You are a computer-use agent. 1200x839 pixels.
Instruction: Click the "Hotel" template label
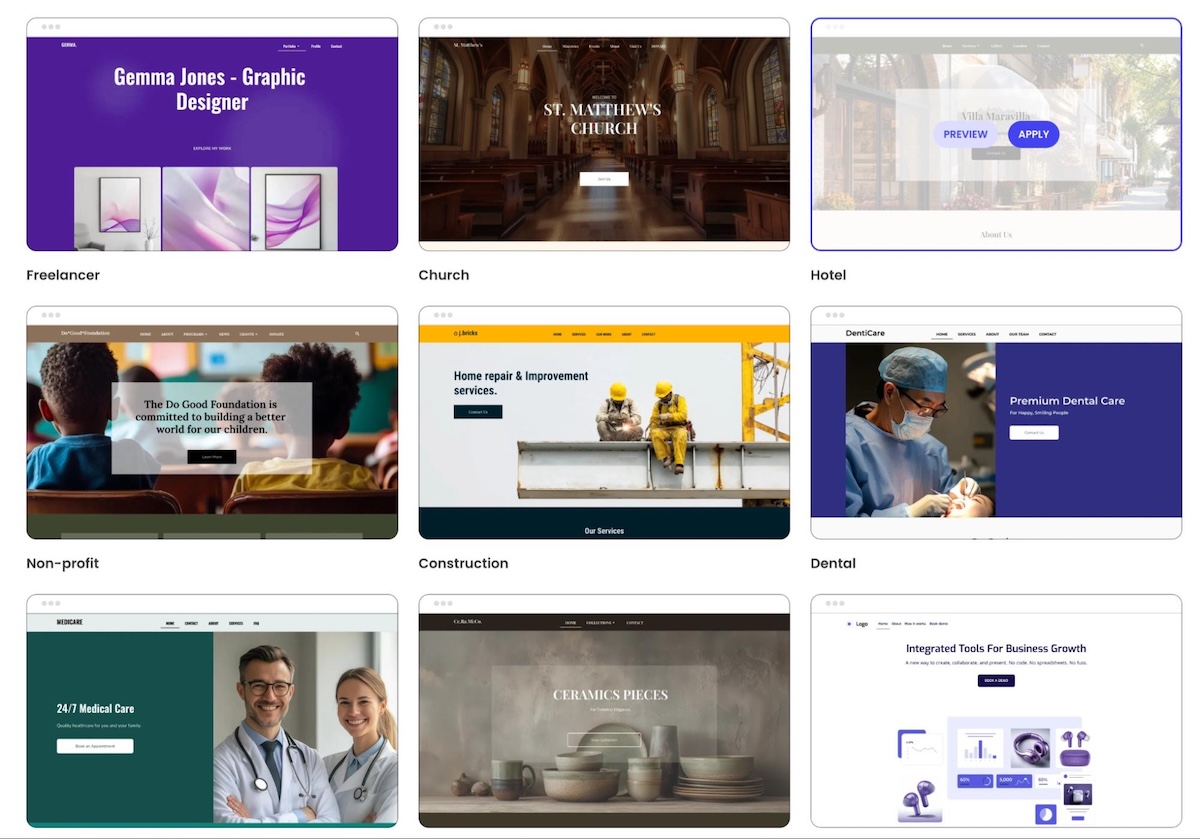tap(828, 275)
